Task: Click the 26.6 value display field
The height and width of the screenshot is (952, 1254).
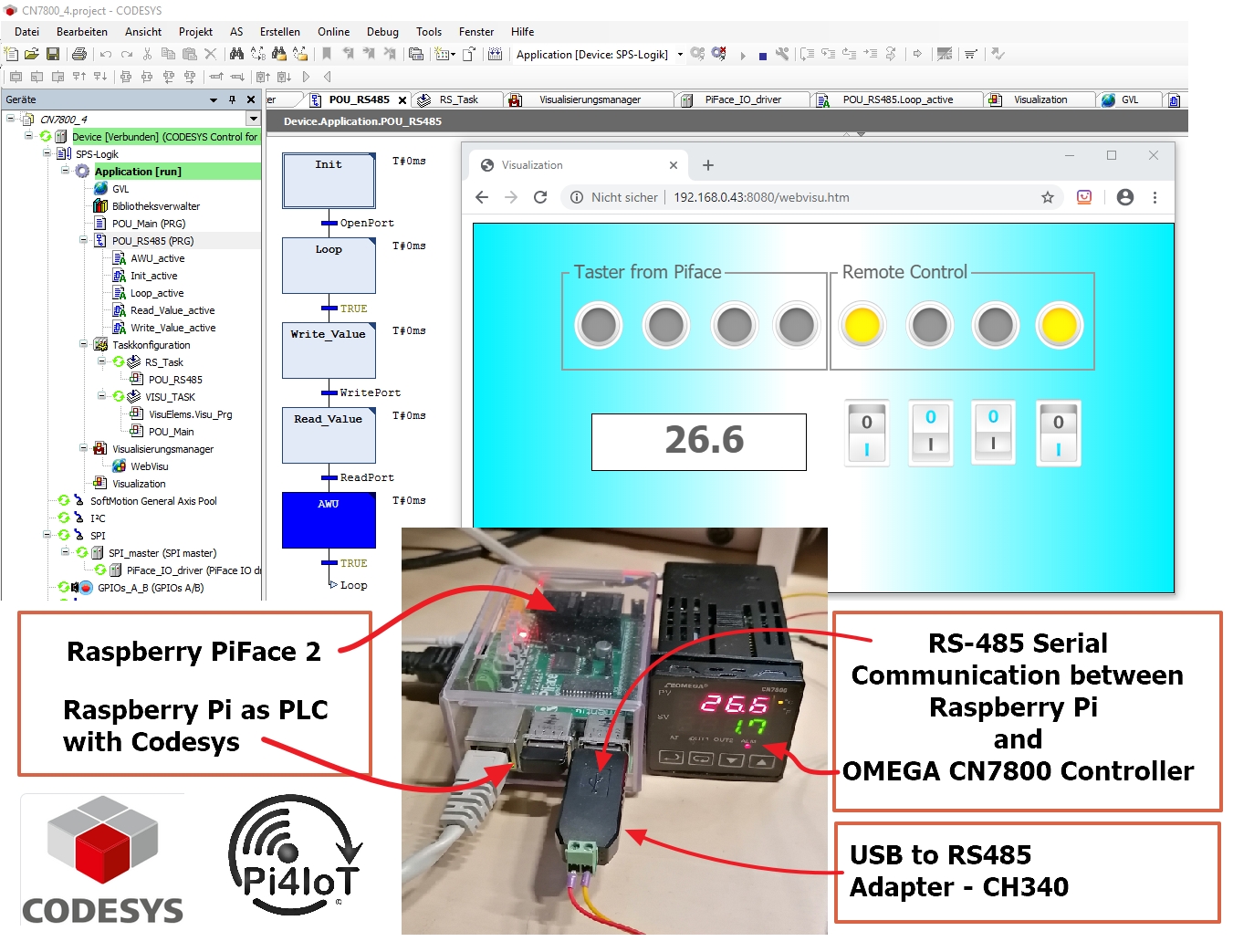Action: 698,442
